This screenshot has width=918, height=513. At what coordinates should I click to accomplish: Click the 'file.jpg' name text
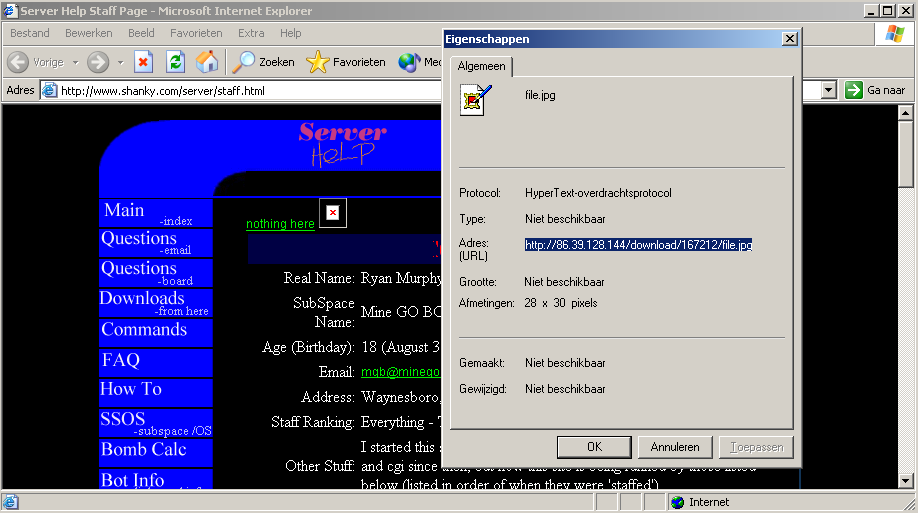[540, 95]
